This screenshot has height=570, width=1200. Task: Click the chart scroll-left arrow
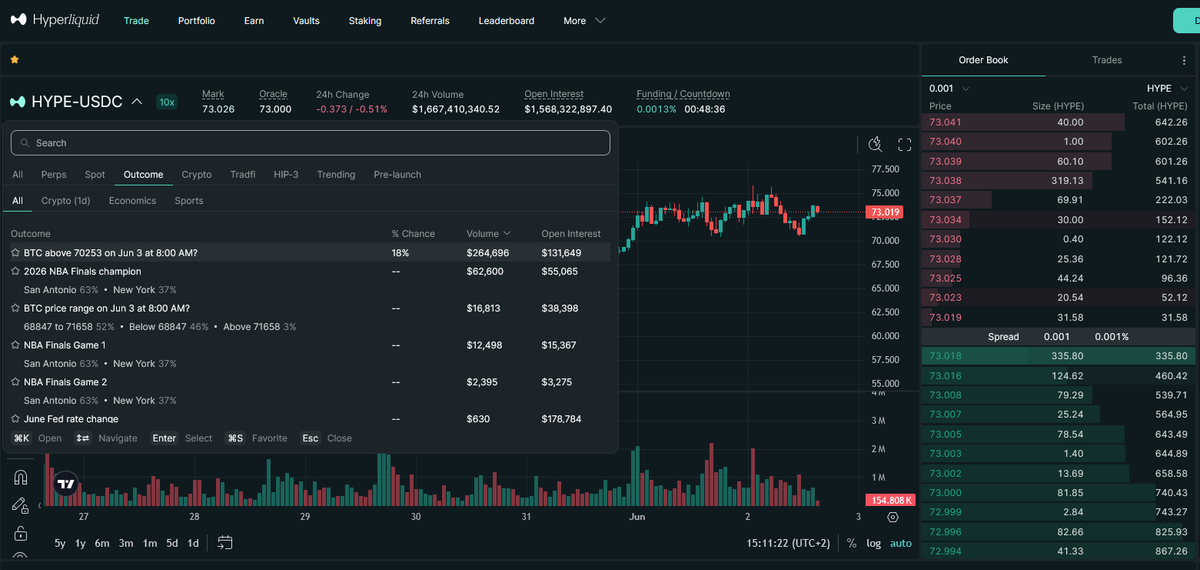point(40,506)
